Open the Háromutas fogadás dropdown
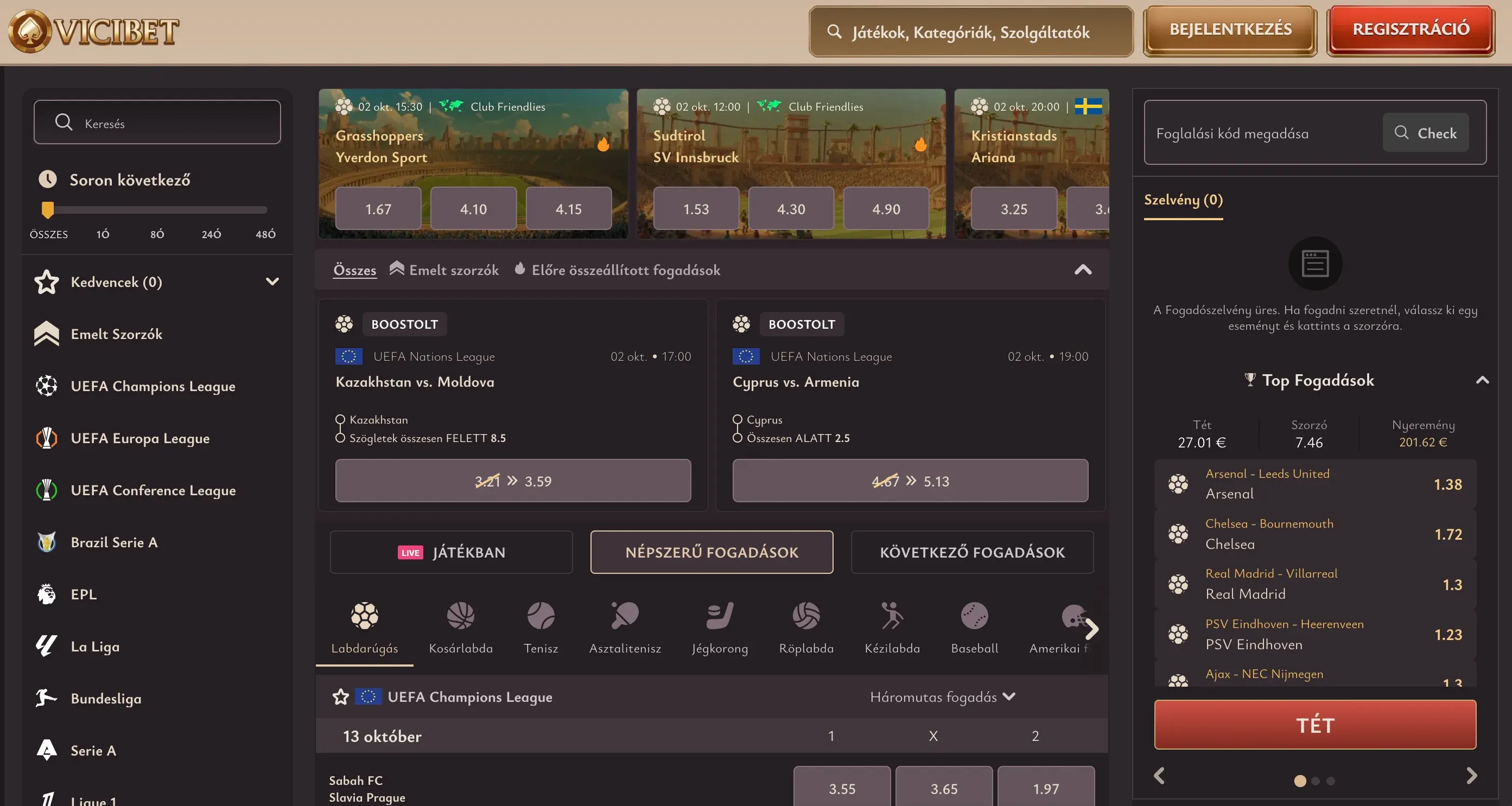1512x806 pixels. (x=943, y=697)
